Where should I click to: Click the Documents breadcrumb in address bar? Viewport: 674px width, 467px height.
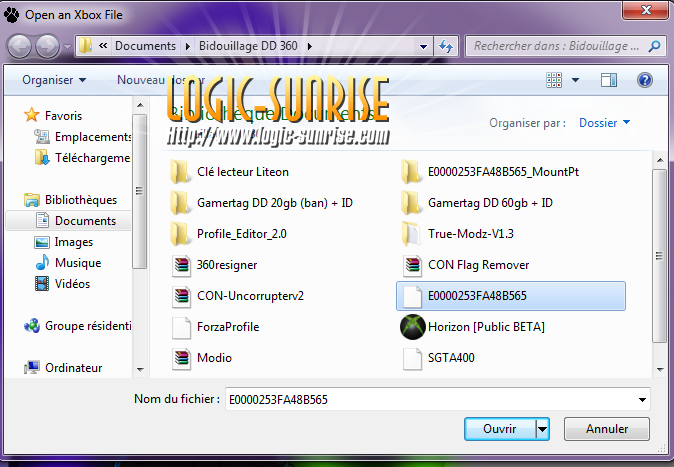145,46
